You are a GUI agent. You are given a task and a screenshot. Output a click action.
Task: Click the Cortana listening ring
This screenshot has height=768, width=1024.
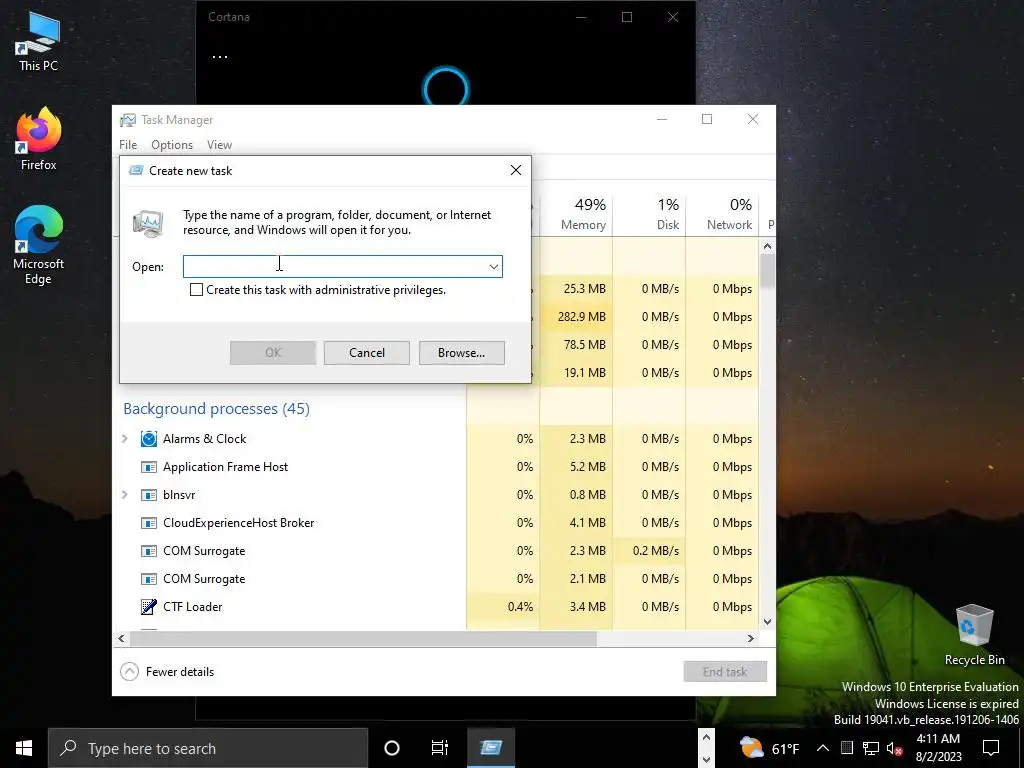(x=446, y=87)
